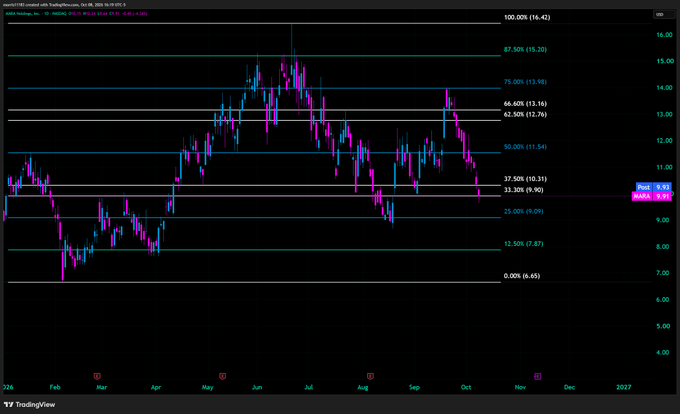Open the USD currency selector
Screen dimensions: 680x414
click(664, 14)
